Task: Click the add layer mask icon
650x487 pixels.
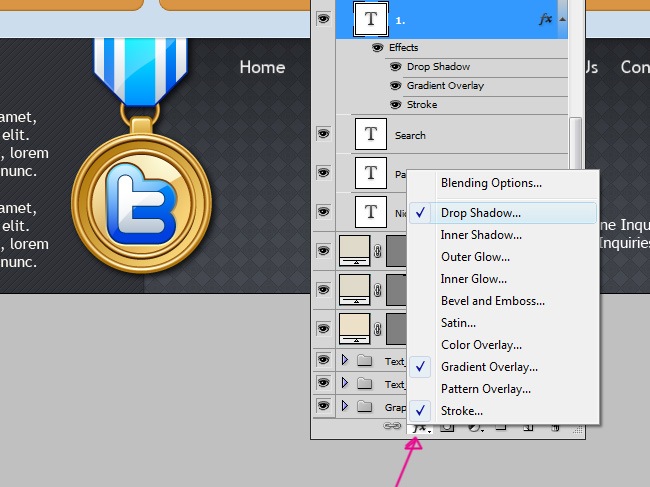Action: point(447,427)
